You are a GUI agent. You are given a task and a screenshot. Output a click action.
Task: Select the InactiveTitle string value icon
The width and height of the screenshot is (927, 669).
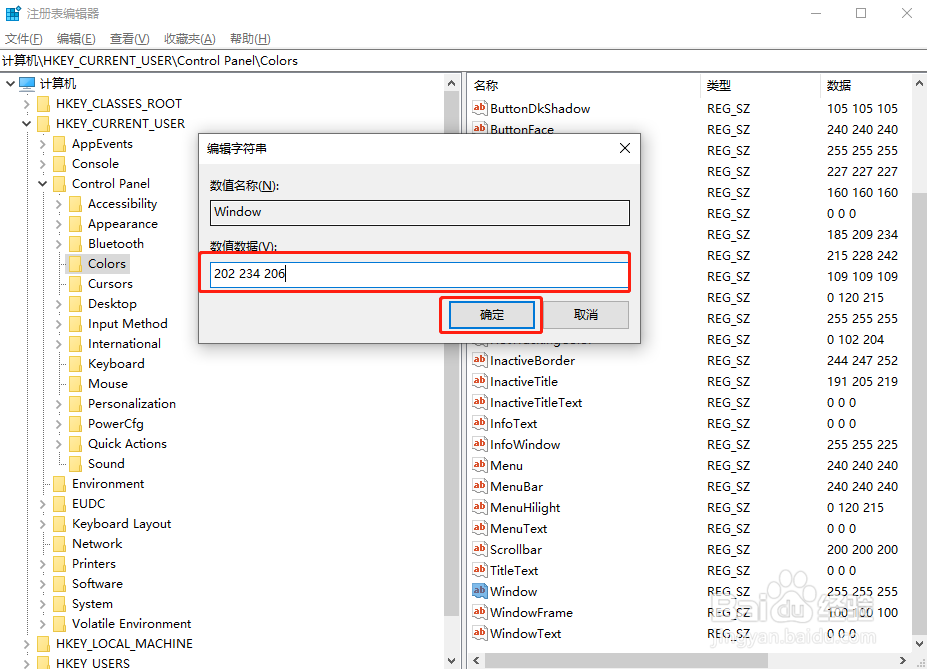pos(479,381)
